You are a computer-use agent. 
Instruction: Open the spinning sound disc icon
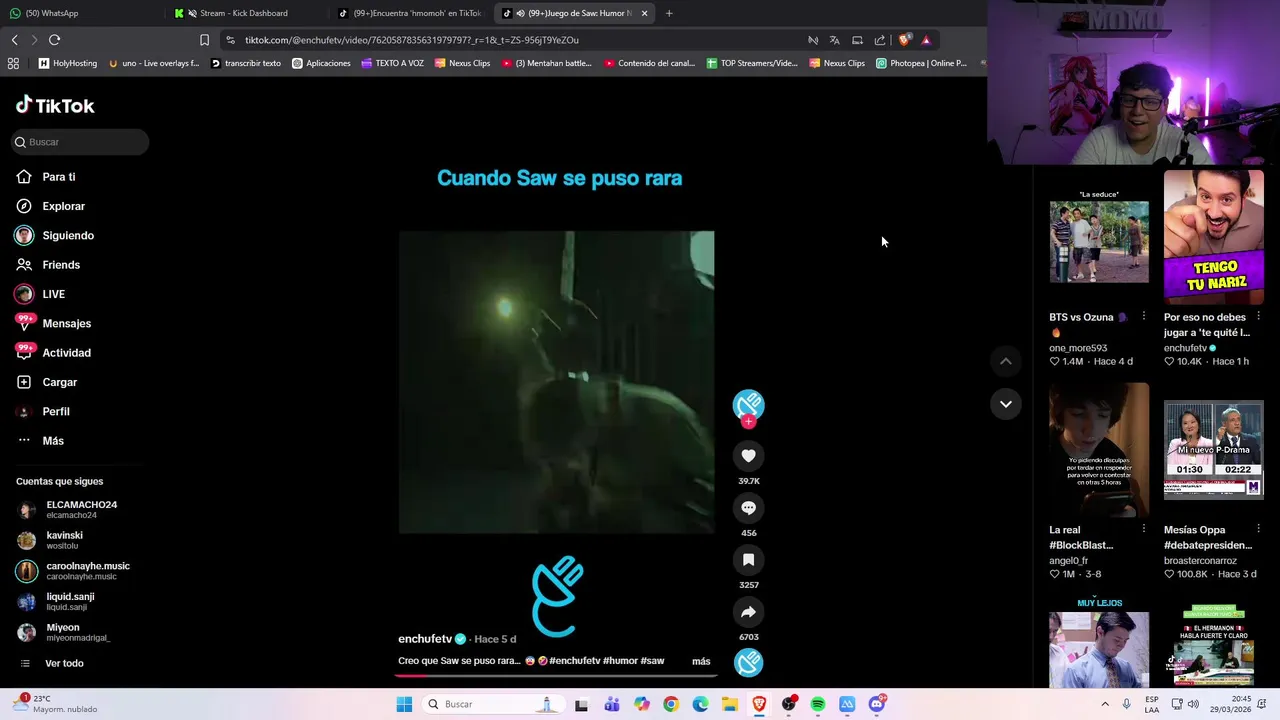tap(748, 662)
